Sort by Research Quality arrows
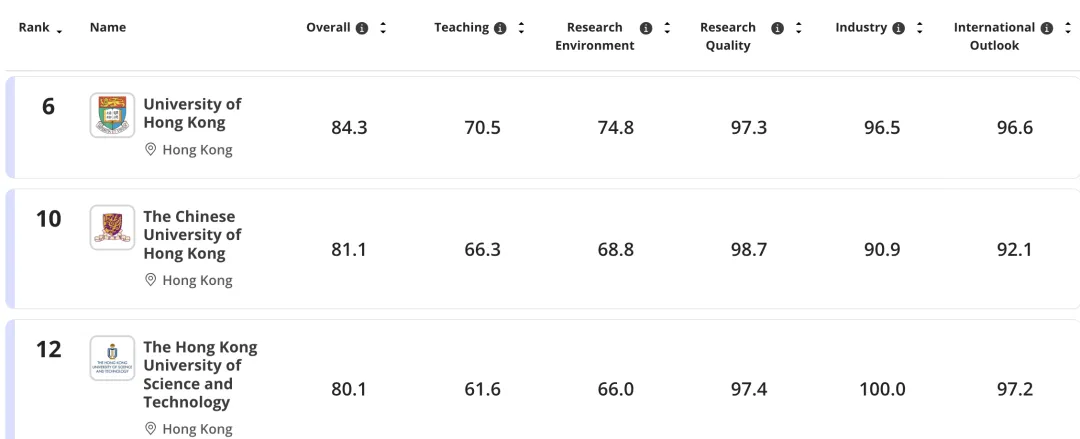This screenshot has width=1080, height=439. click(x=797, y=28)
